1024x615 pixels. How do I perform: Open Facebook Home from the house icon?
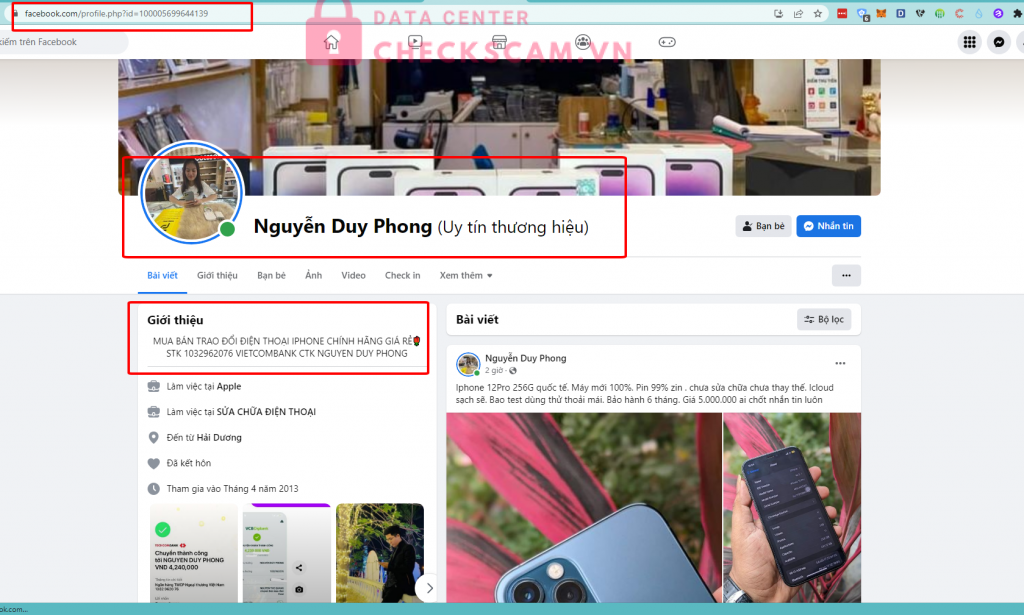(x=332, y=42)
